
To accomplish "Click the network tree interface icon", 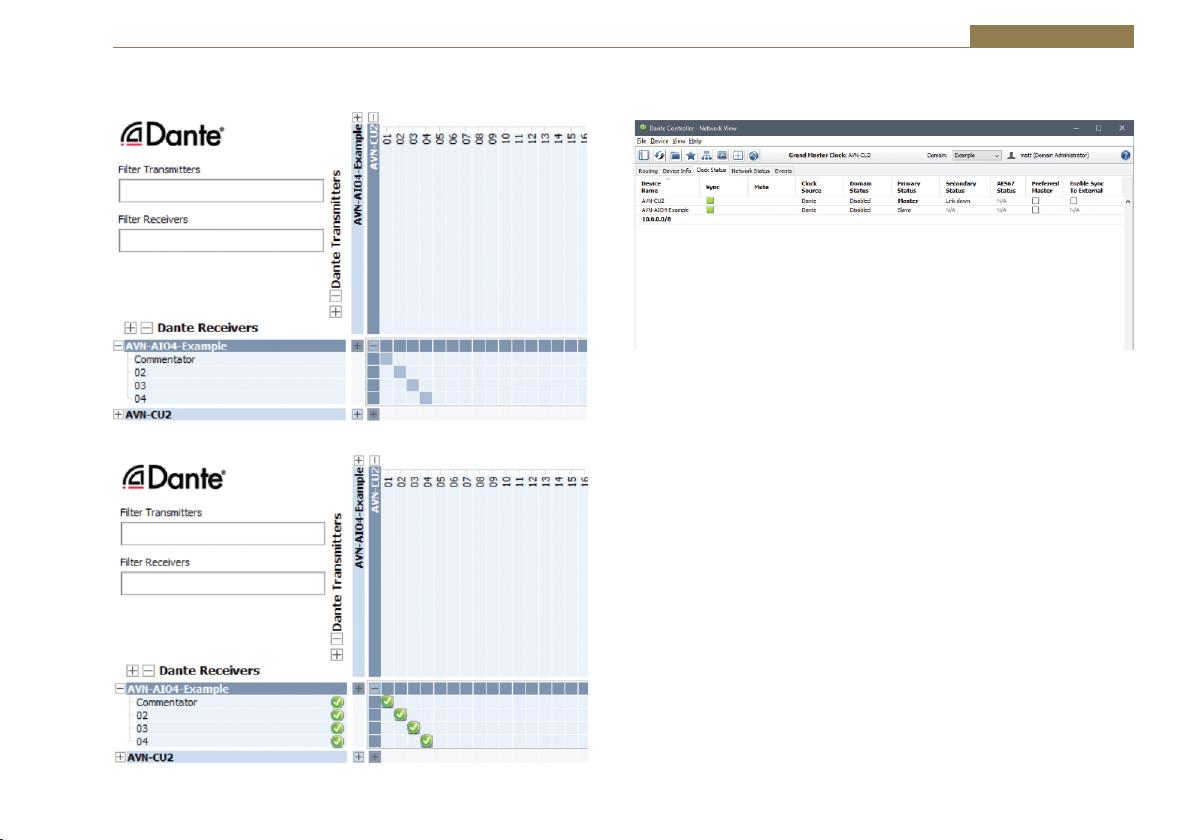I will tap(706, 155).
